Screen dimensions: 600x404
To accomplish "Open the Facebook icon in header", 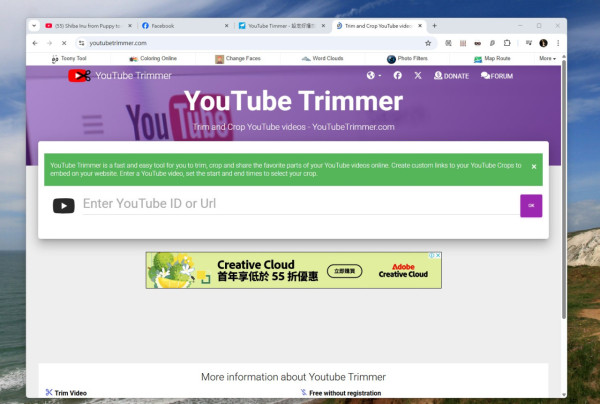I will (398, 75).
